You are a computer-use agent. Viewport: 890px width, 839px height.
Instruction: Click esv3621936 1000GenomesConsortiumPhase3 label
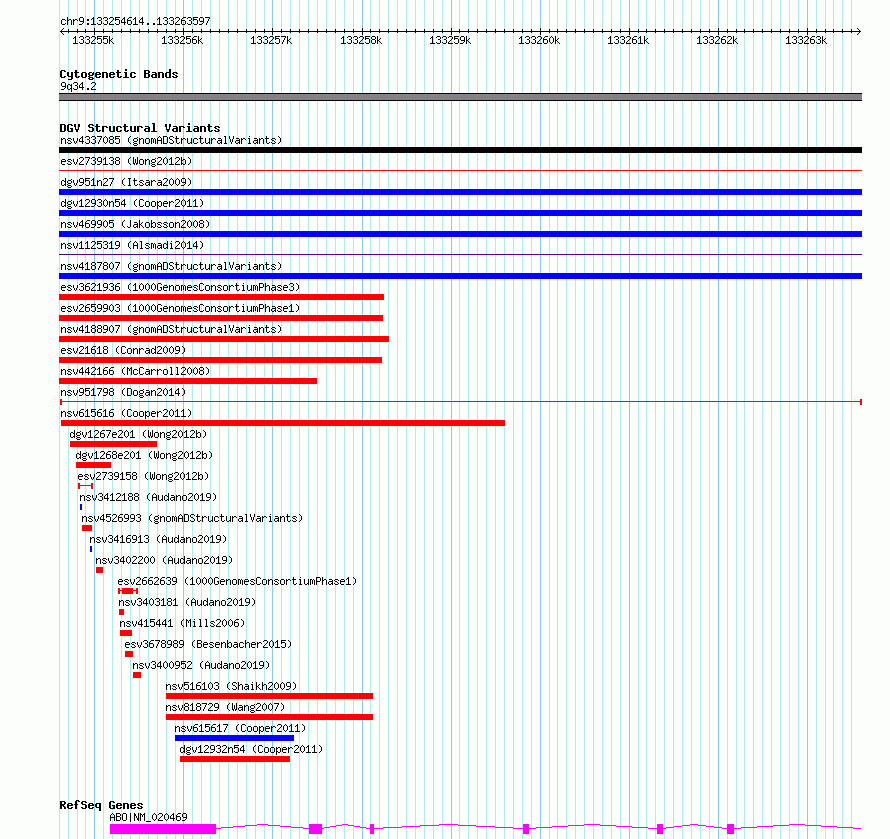coord(180,287)
